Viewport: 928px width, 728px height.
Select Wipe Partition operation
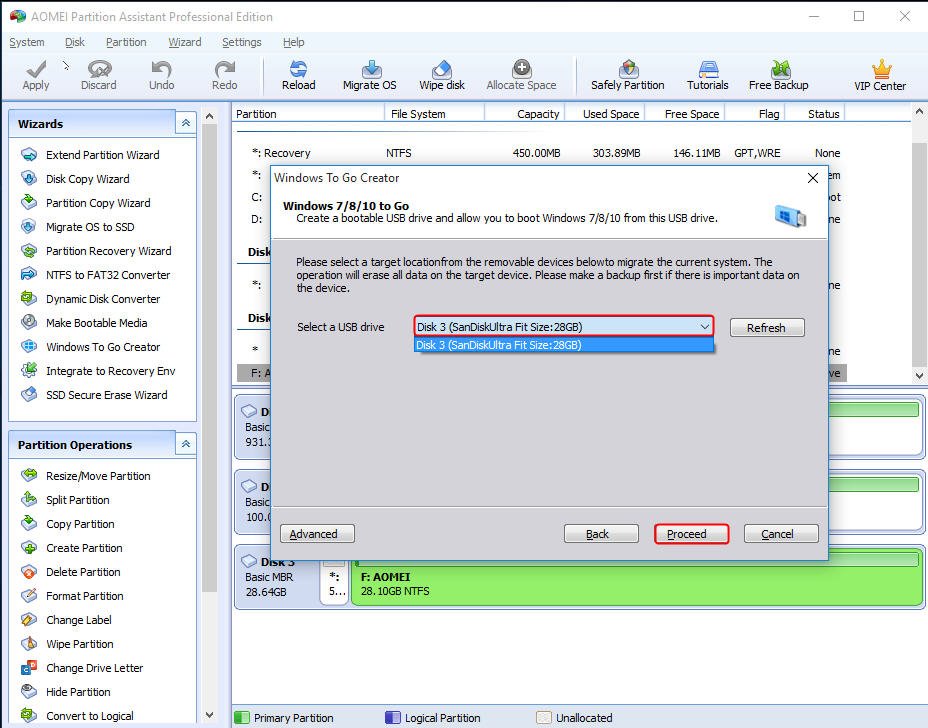point(67,644)
